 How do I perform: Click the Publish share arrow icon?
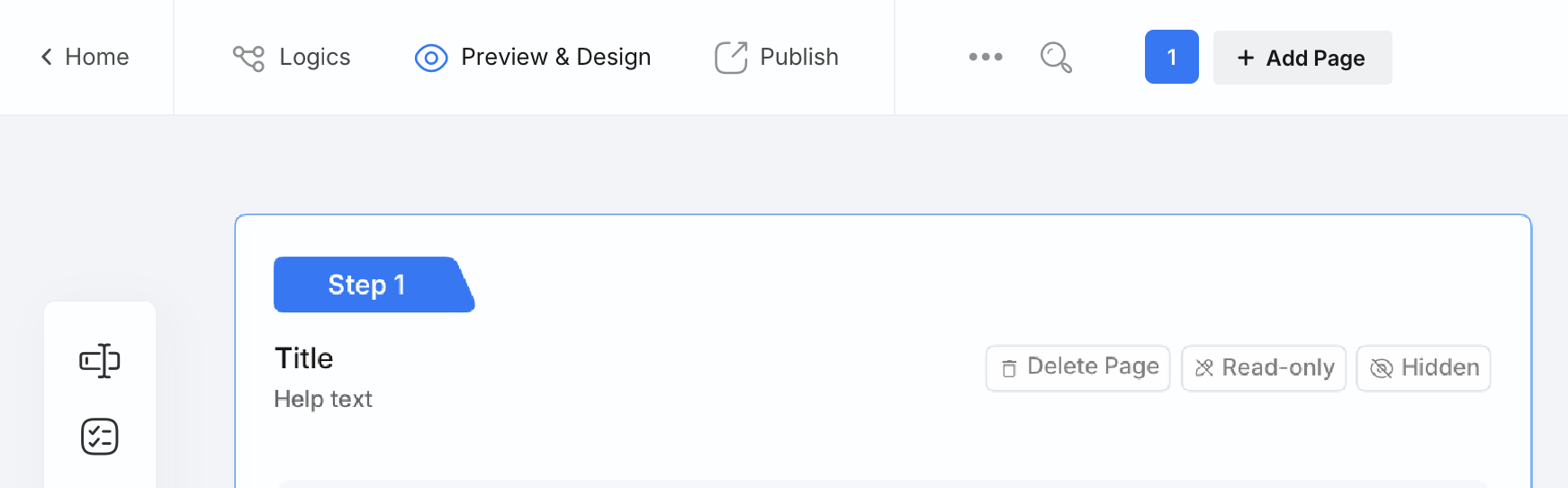point(731,58)
